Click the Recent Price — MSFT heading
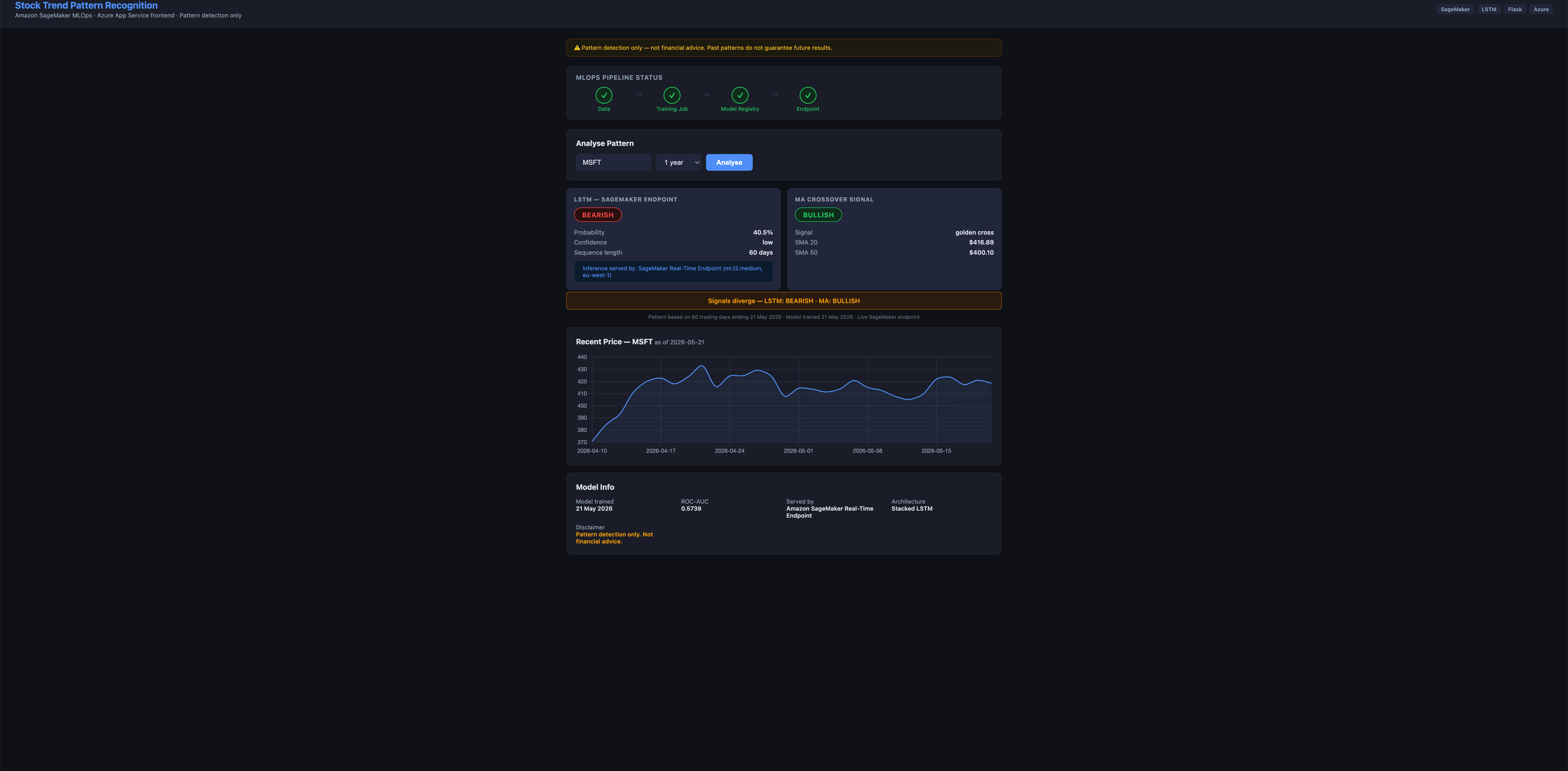The height and width of the screenshot is (771, 1568). pyautogui.click(x=614, y=342)
